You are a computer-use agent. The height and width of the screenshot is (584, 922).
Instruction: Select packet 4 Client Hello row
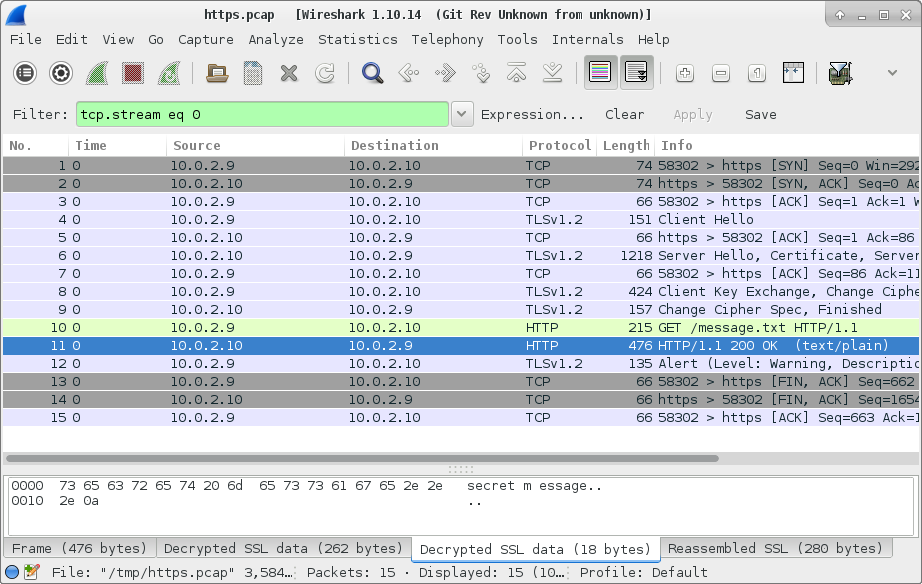[x=461, y=219]
